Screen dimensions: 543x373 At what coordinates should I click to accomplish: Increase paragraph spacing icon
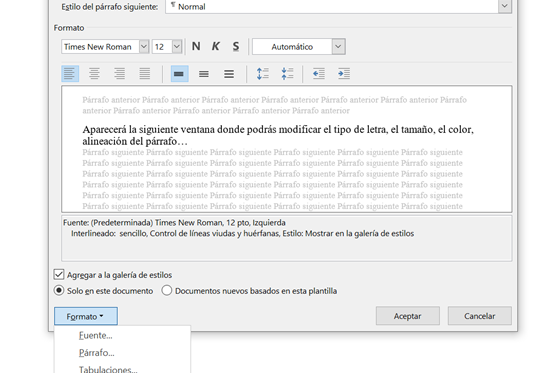coord(262,73)
